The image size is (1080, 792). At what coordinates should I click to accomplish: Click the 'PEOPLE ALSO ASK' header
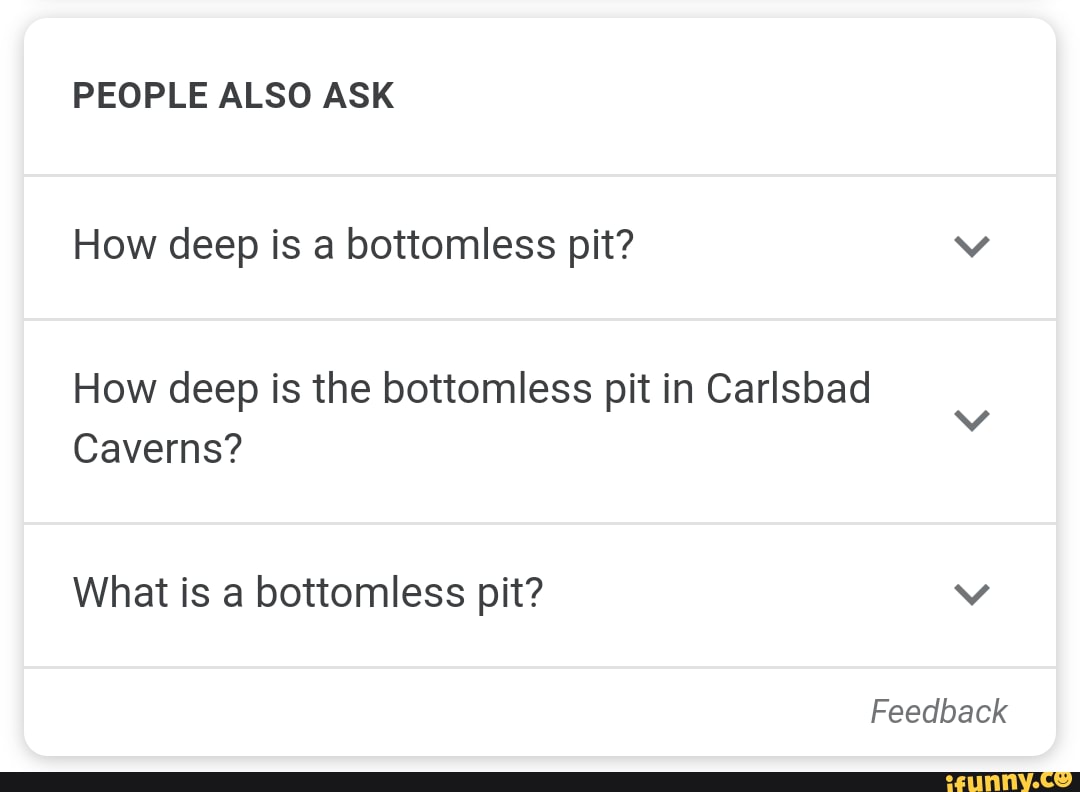pyautogui.click(x=233, y=95)
